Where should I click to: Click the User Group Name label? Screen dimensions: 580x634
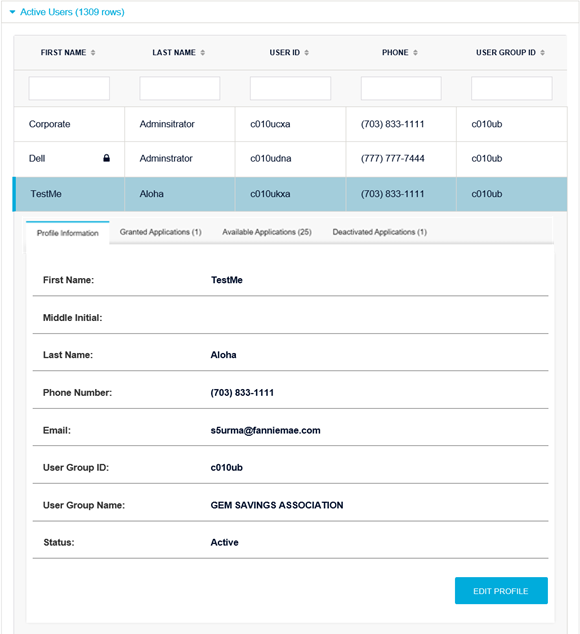pyautogui.click(x=84, y=505)
